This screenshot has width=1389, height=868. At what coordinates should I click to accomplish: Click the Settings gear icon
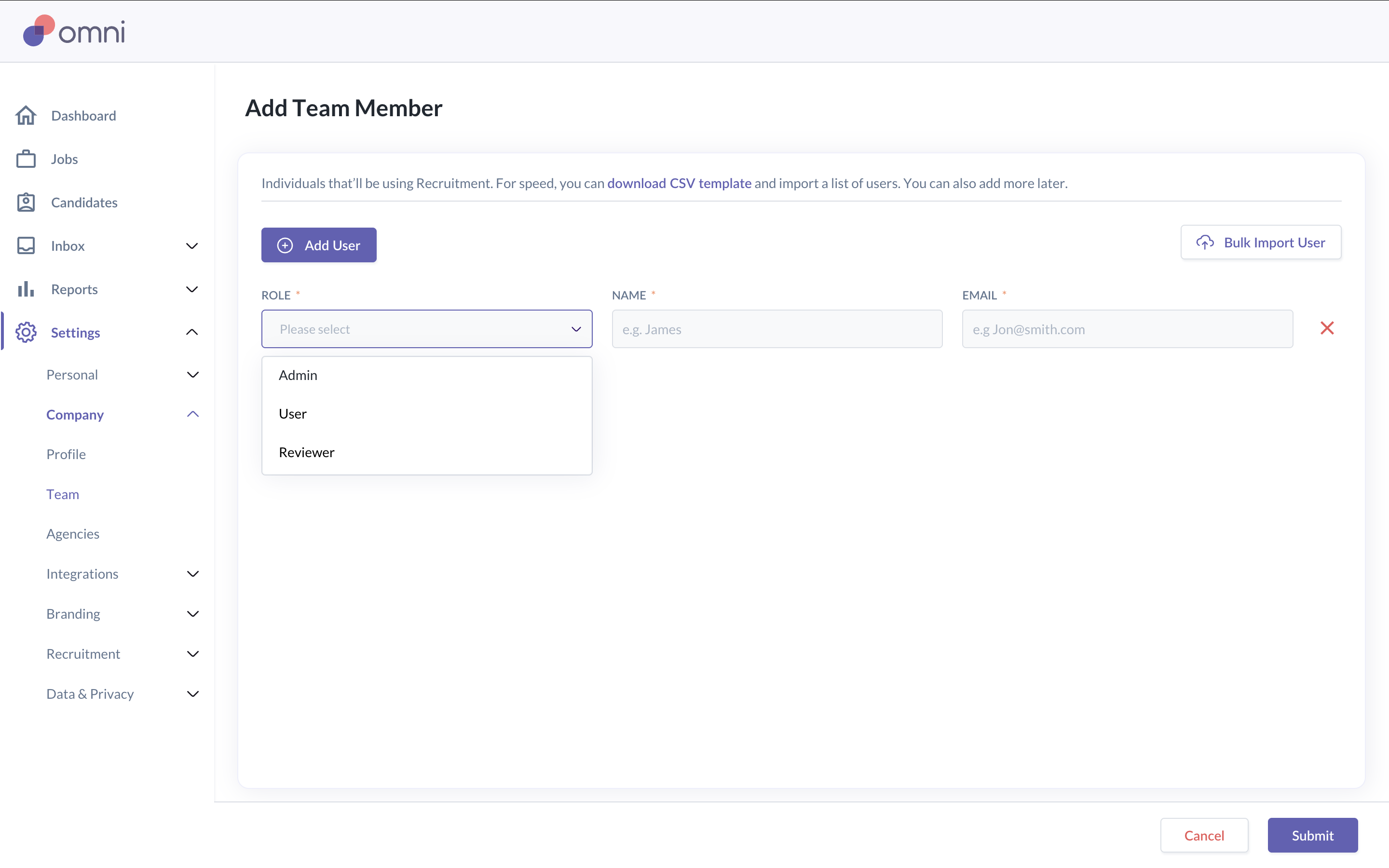point(26,332)
